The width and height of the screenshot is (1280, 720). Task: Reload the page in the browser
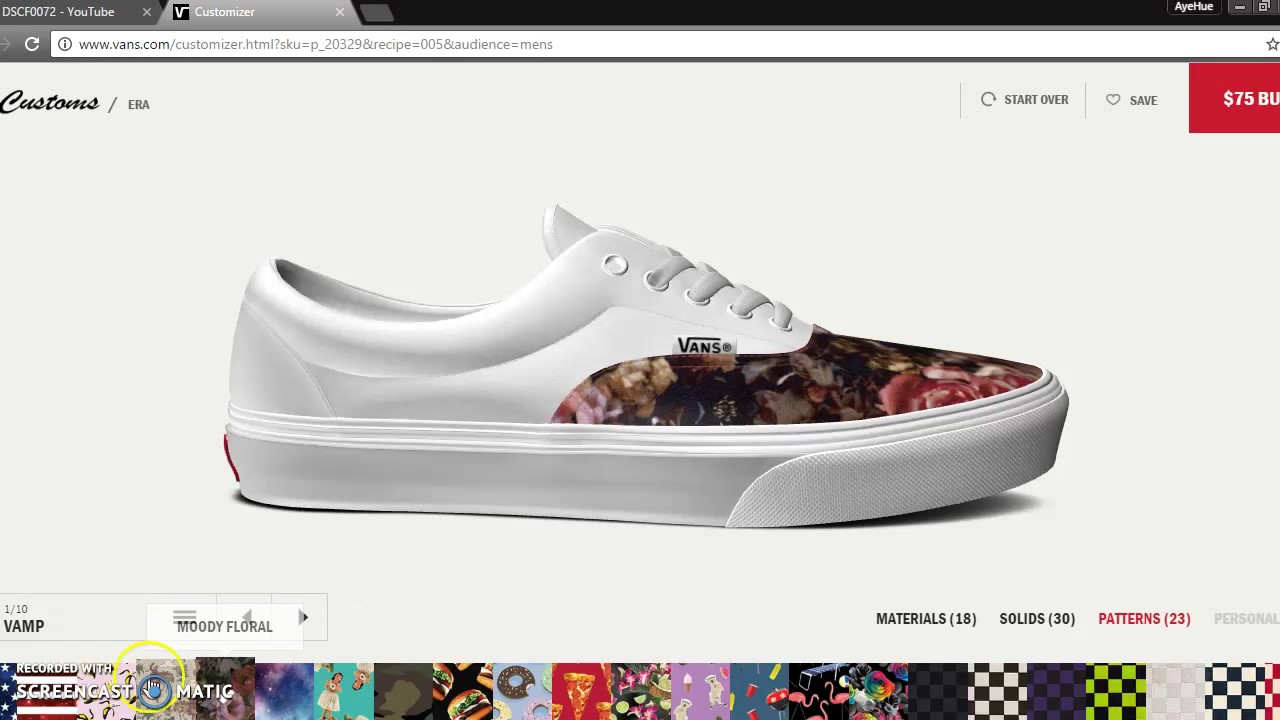pyautogui.click(x=32, y=44)
